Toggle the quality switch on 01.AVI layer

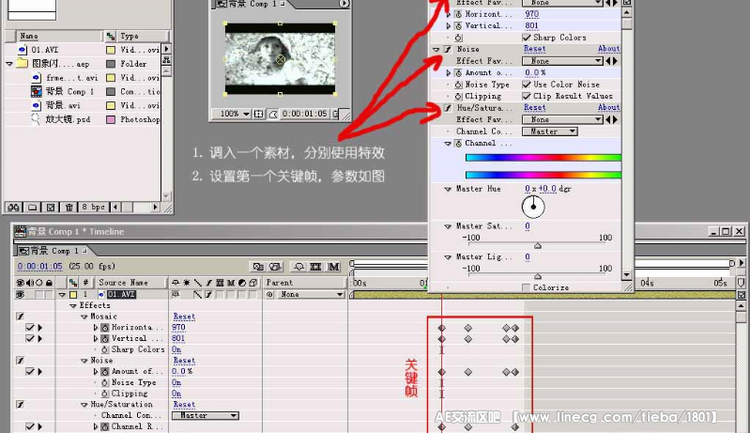click(x=197, y=295)
